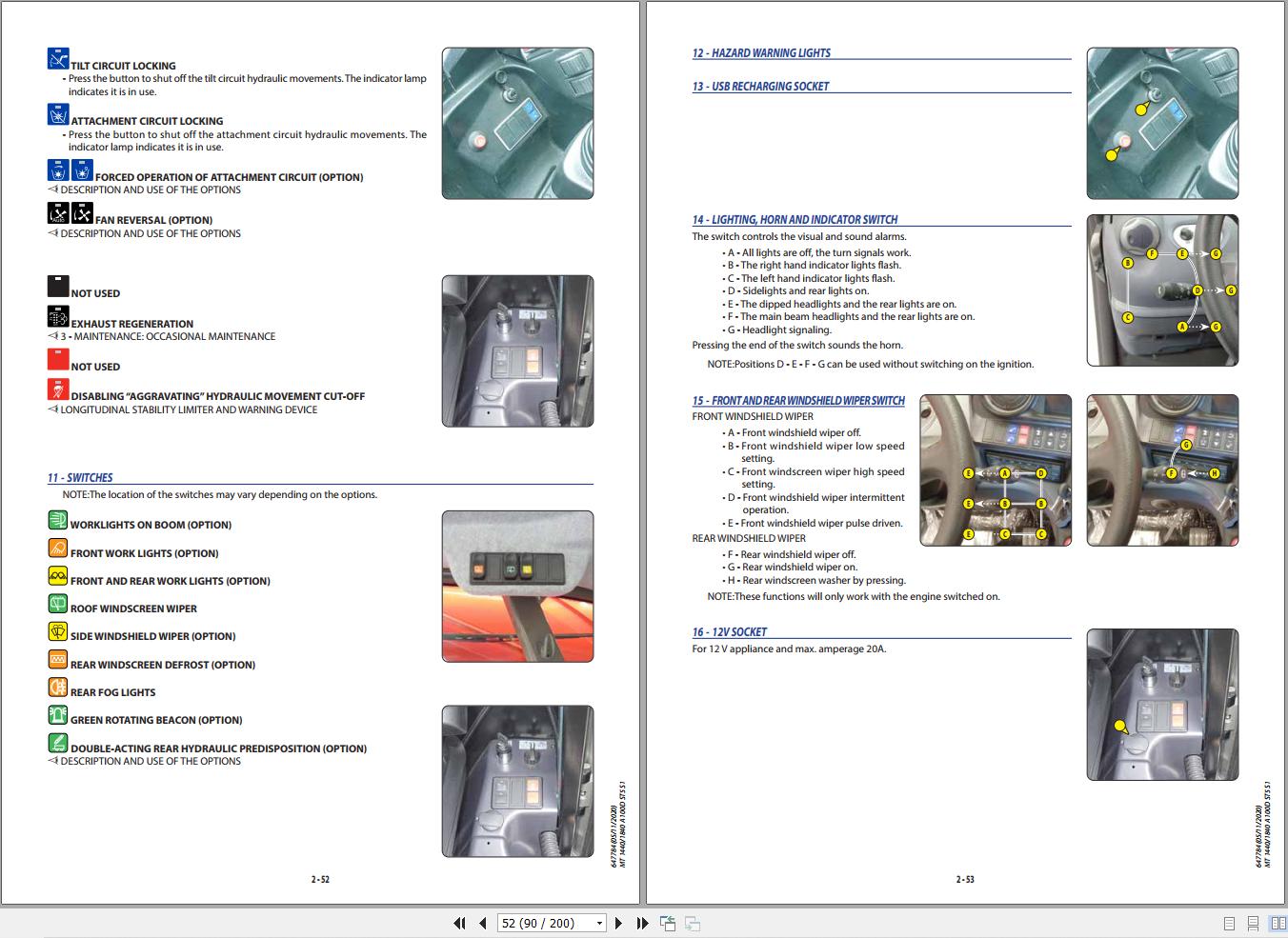This screenshot has width=1288, height=938.
Task: Click the 11 - SWITCHES heading
Action: 80,478
